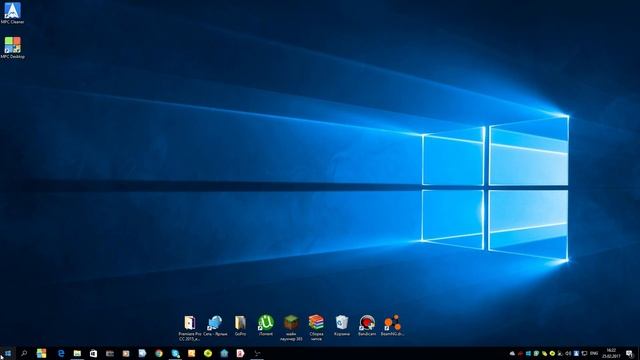The width and height of the screenshot is (640, 360).
Task: Open the MPC Desktop shortcut
Action: [13, 47]
